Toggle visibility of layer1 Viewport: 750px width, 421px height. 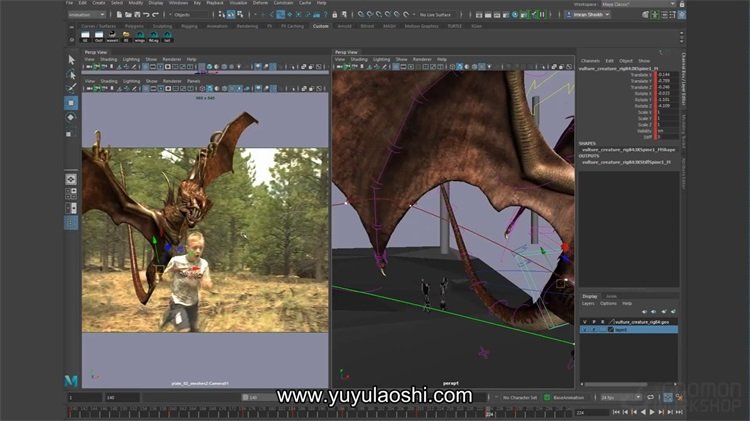click(x=585, y=330)
